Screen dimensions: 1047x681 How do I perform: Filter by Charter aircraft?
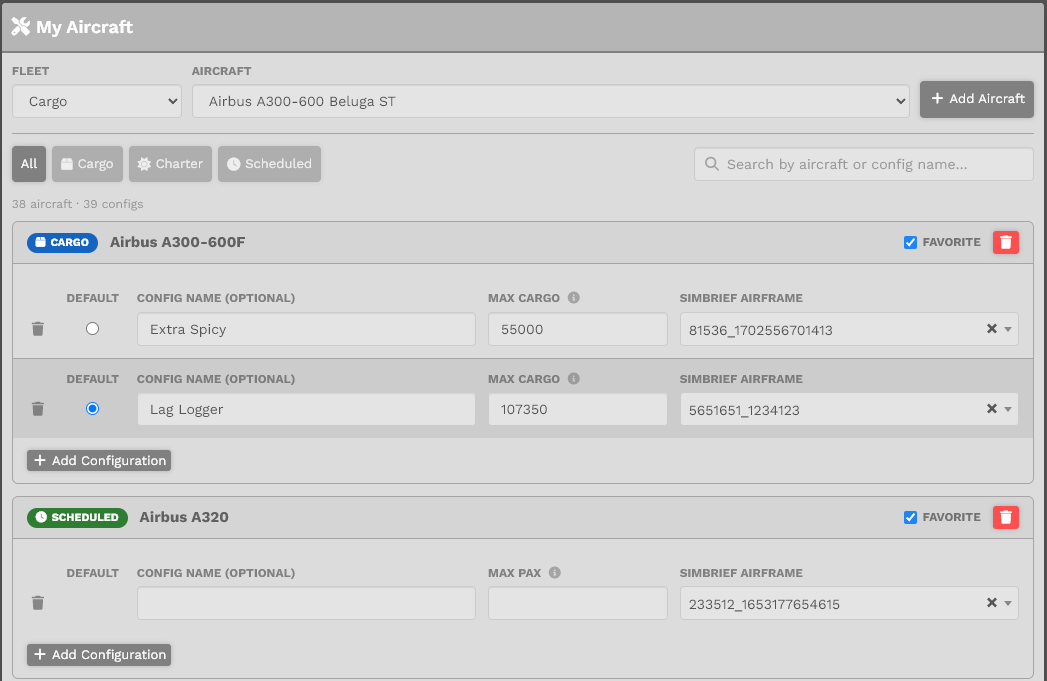tap(170, 164)
